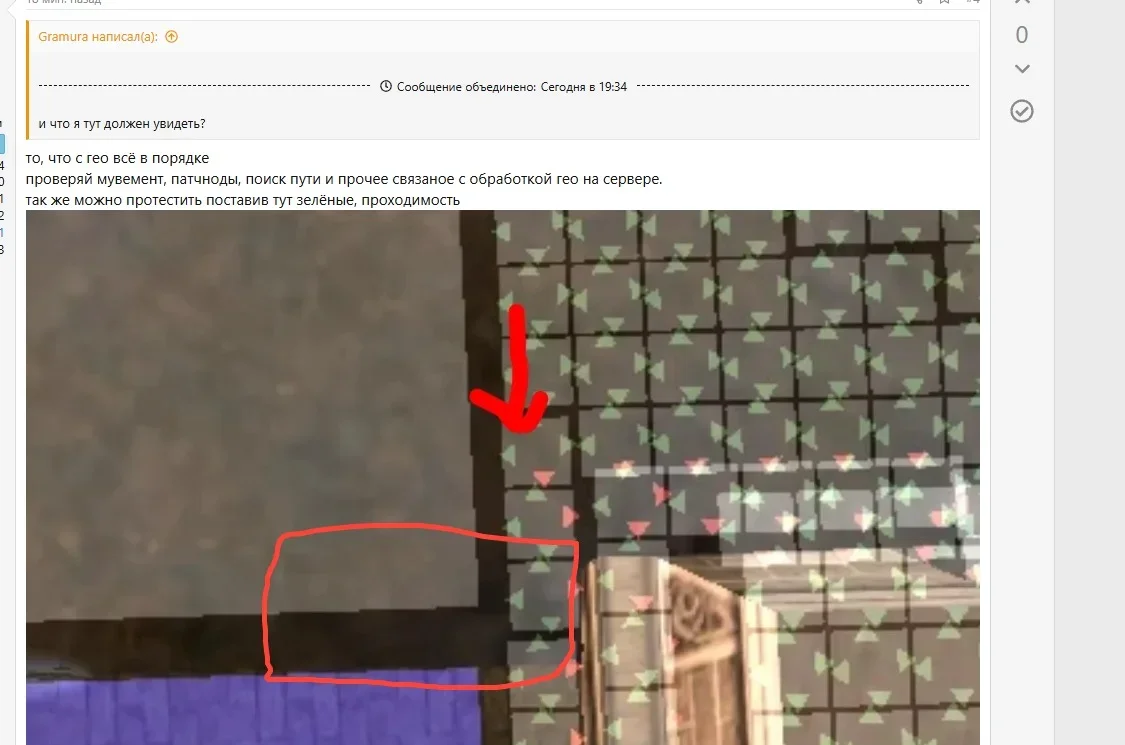
Task: Click the line "то, что с гео всё в порядке"
Action: tap(118, 158)
